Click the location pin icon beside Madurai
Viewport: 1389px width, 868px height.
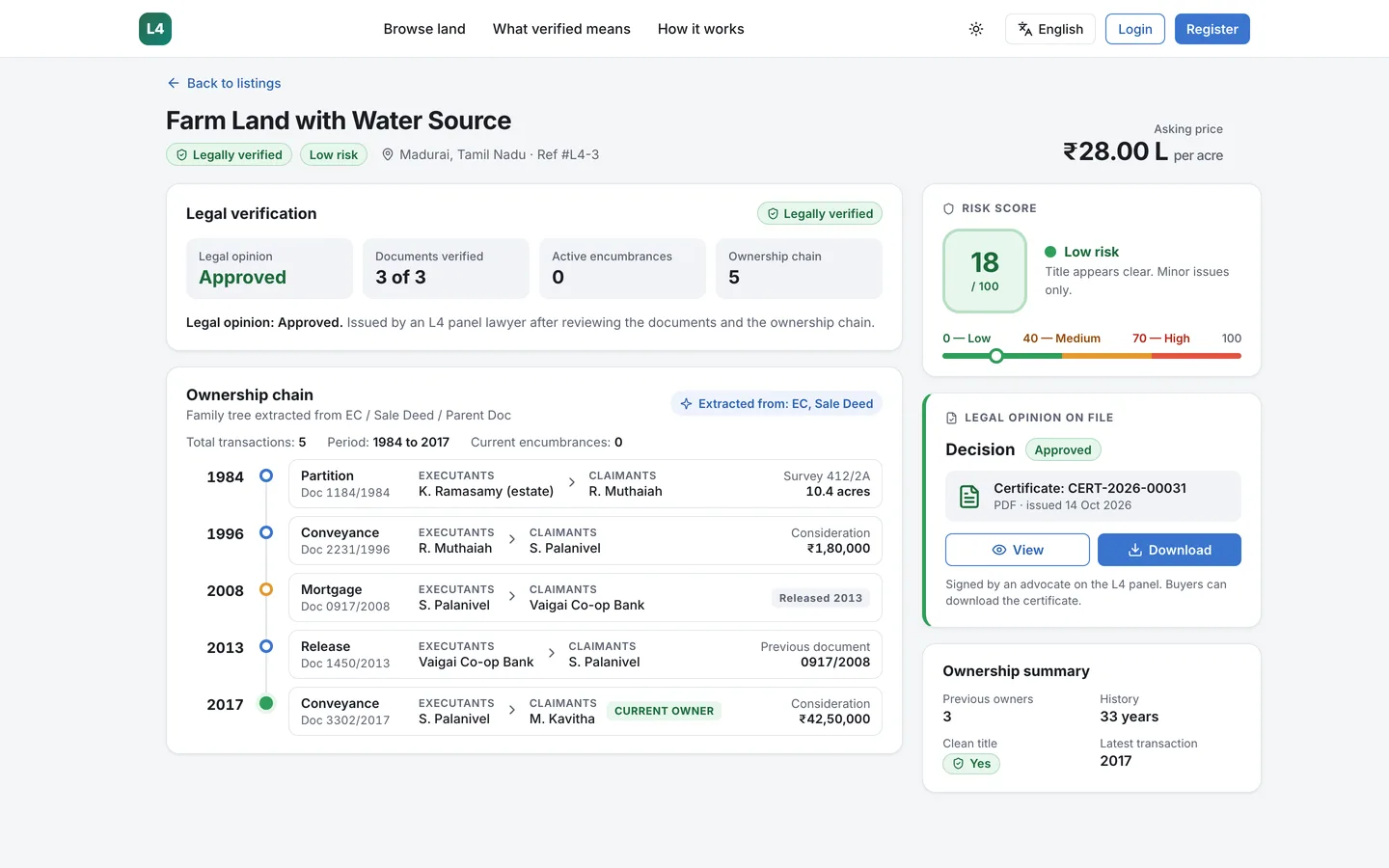coord(388,154)
